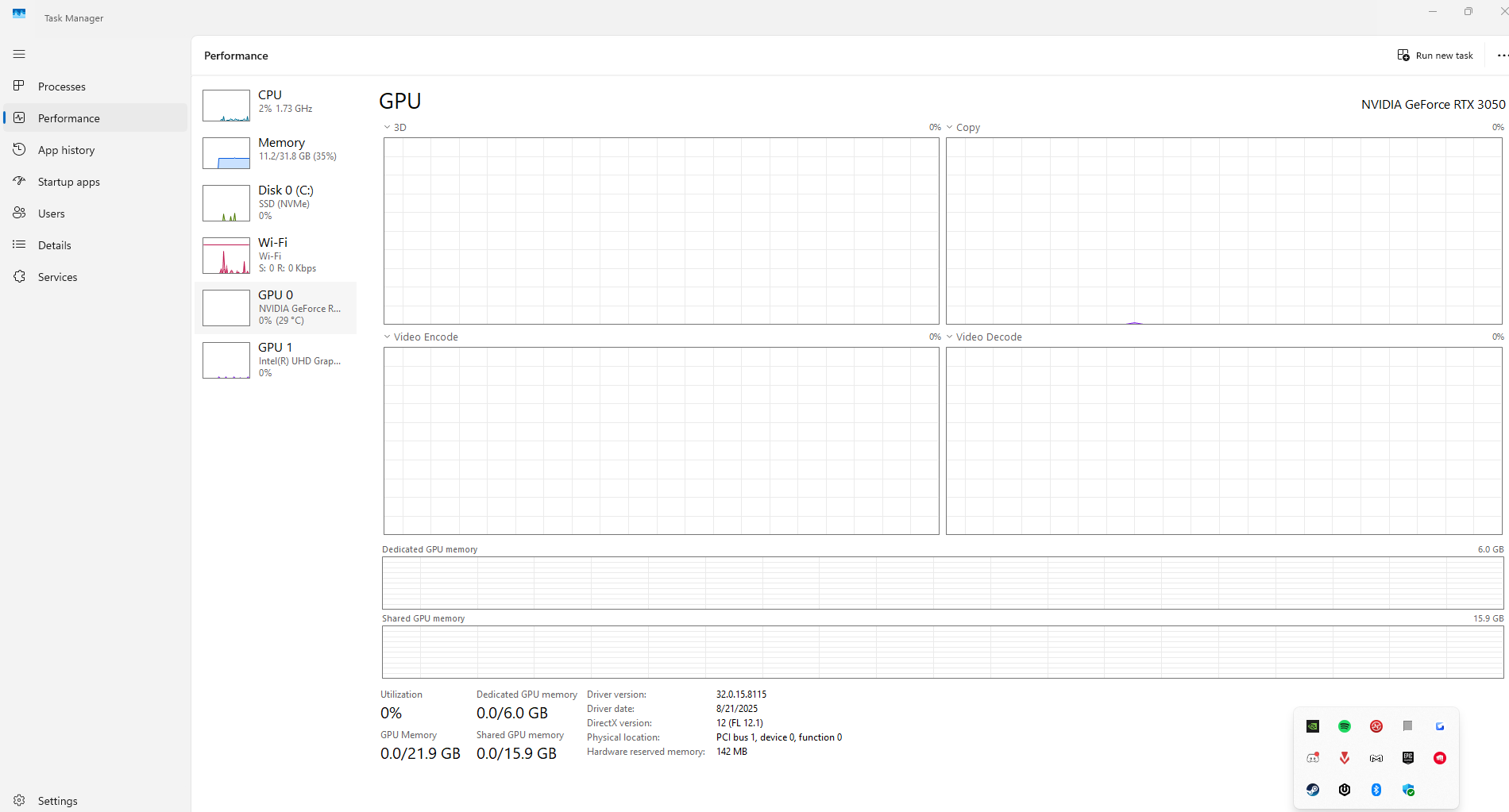Go to App history
1509x812 pixels.
click(x=95, y=150)
